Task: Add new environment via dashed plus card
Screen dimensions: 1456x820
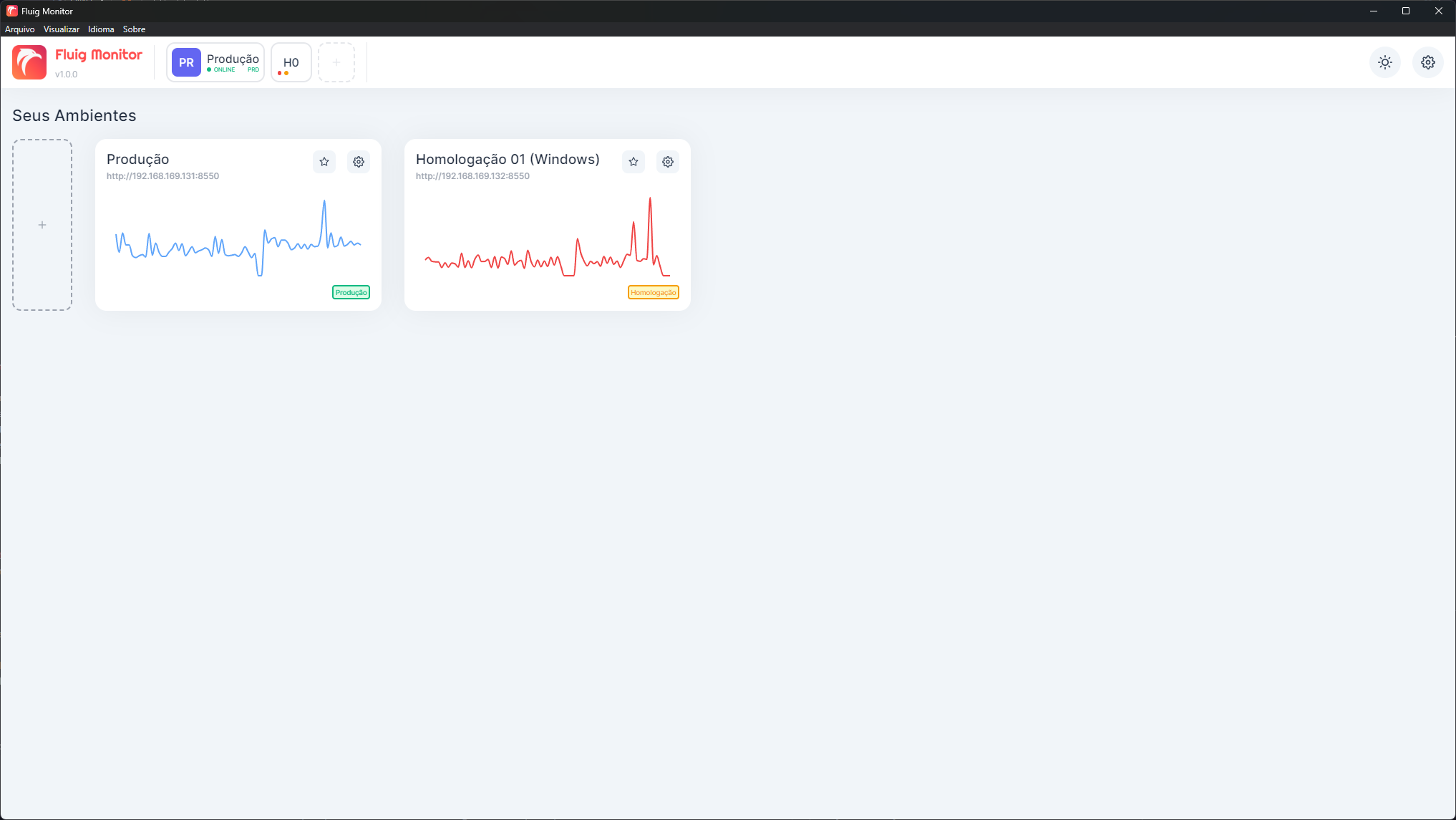Action: (x=42, y=225)
